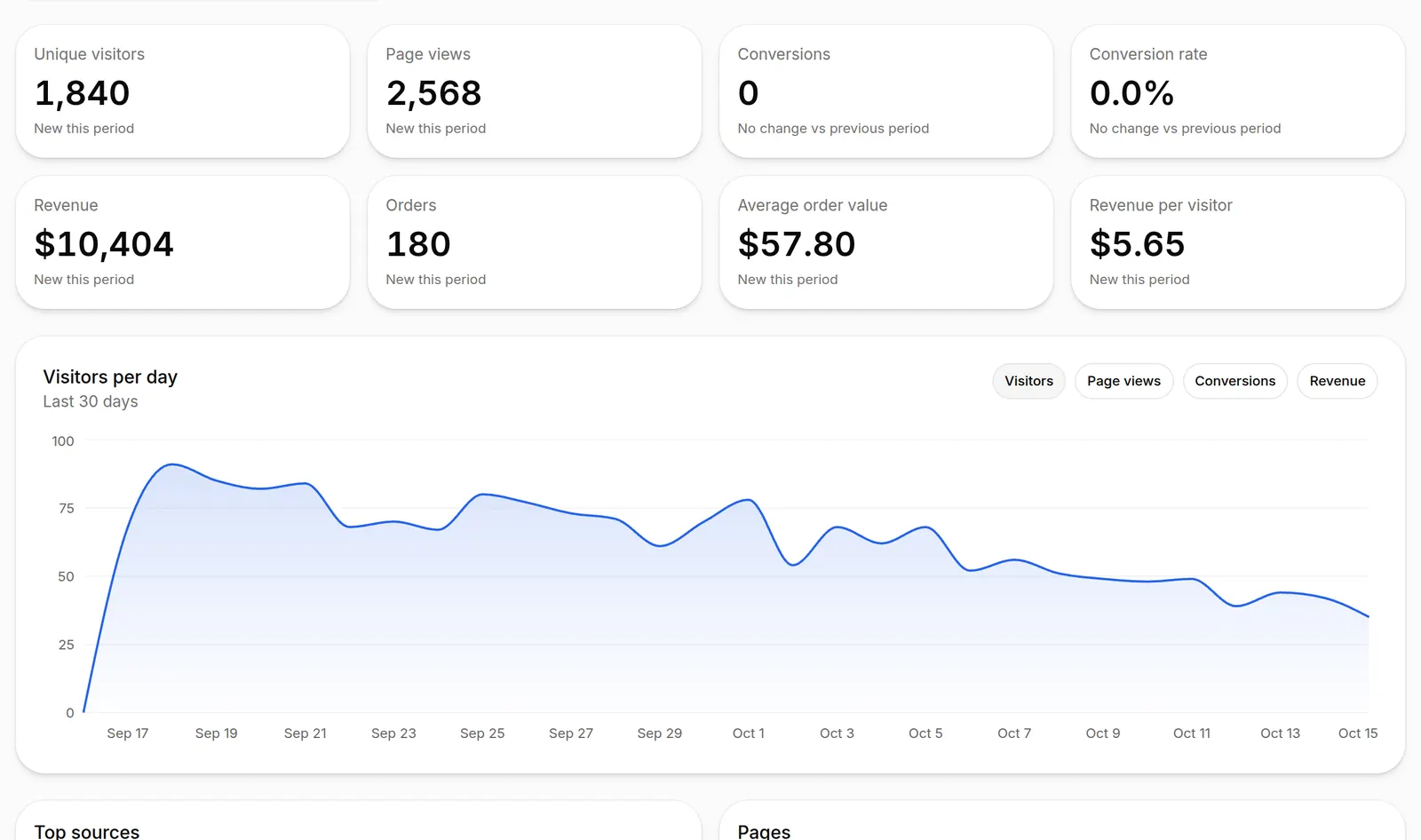Switch chart to Conversions

point(1234,381)
